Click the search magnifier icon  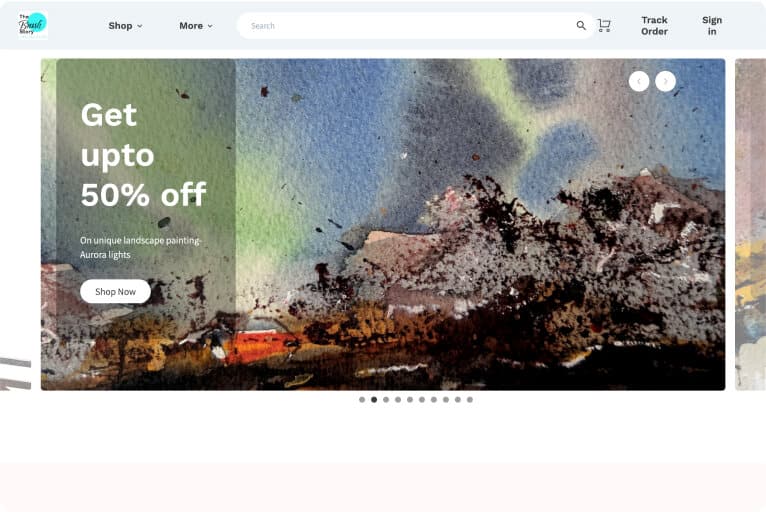[x=581, y=25]
